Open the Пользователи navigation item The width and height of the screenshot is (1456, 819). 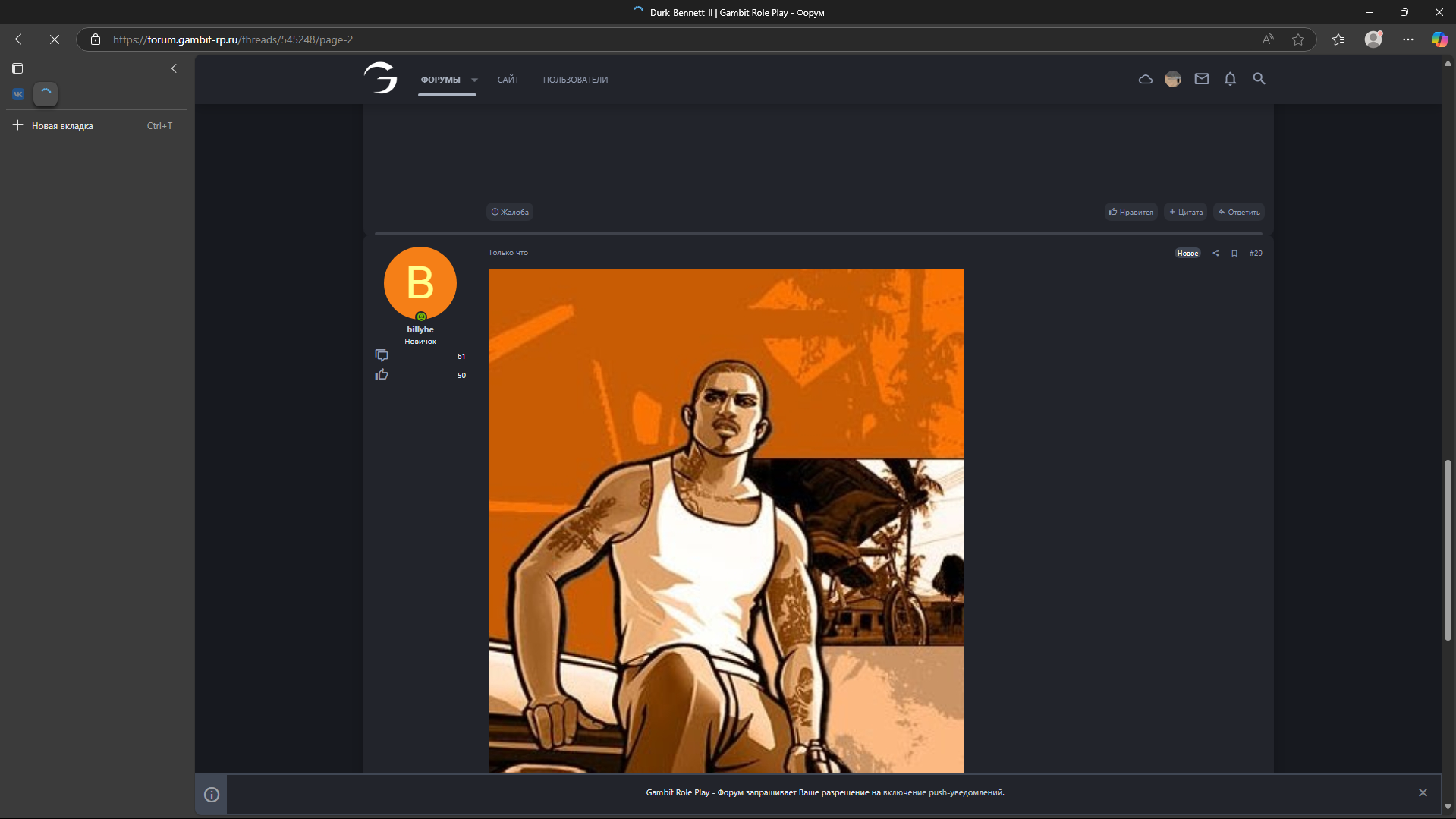[575, 80]
